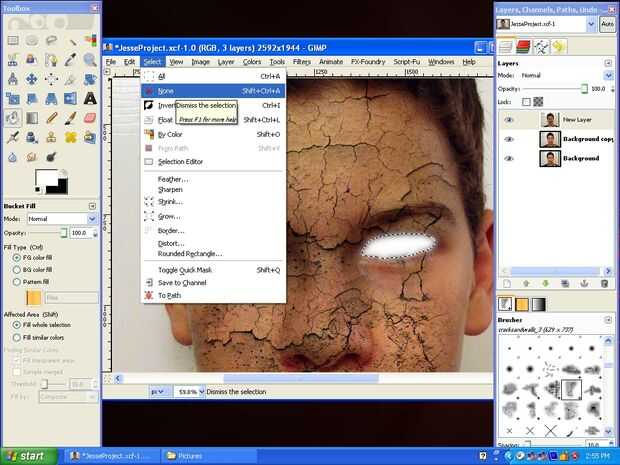The image size is (620, 465).
Task: Click the Auto button in Layers dock
Action: click(607, 24)
